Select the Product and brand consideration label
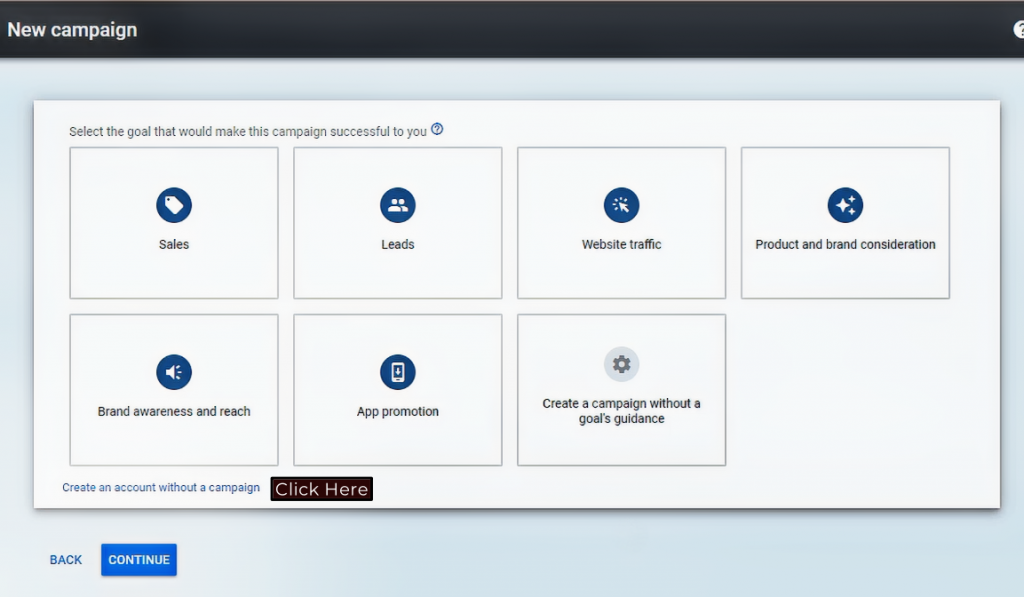1024x597 pixels. coord(845,244)
